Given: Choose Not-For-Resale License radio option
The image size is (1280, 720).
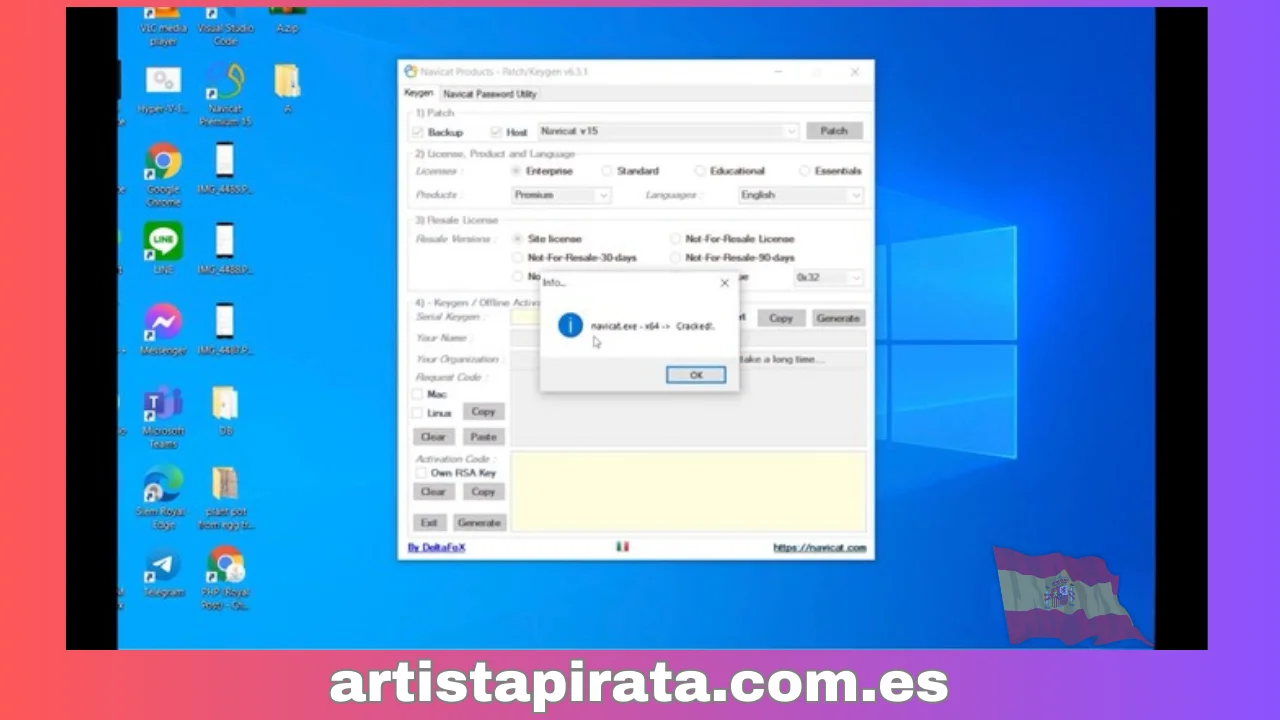Looking at the screenshot, I should point(676,239).
